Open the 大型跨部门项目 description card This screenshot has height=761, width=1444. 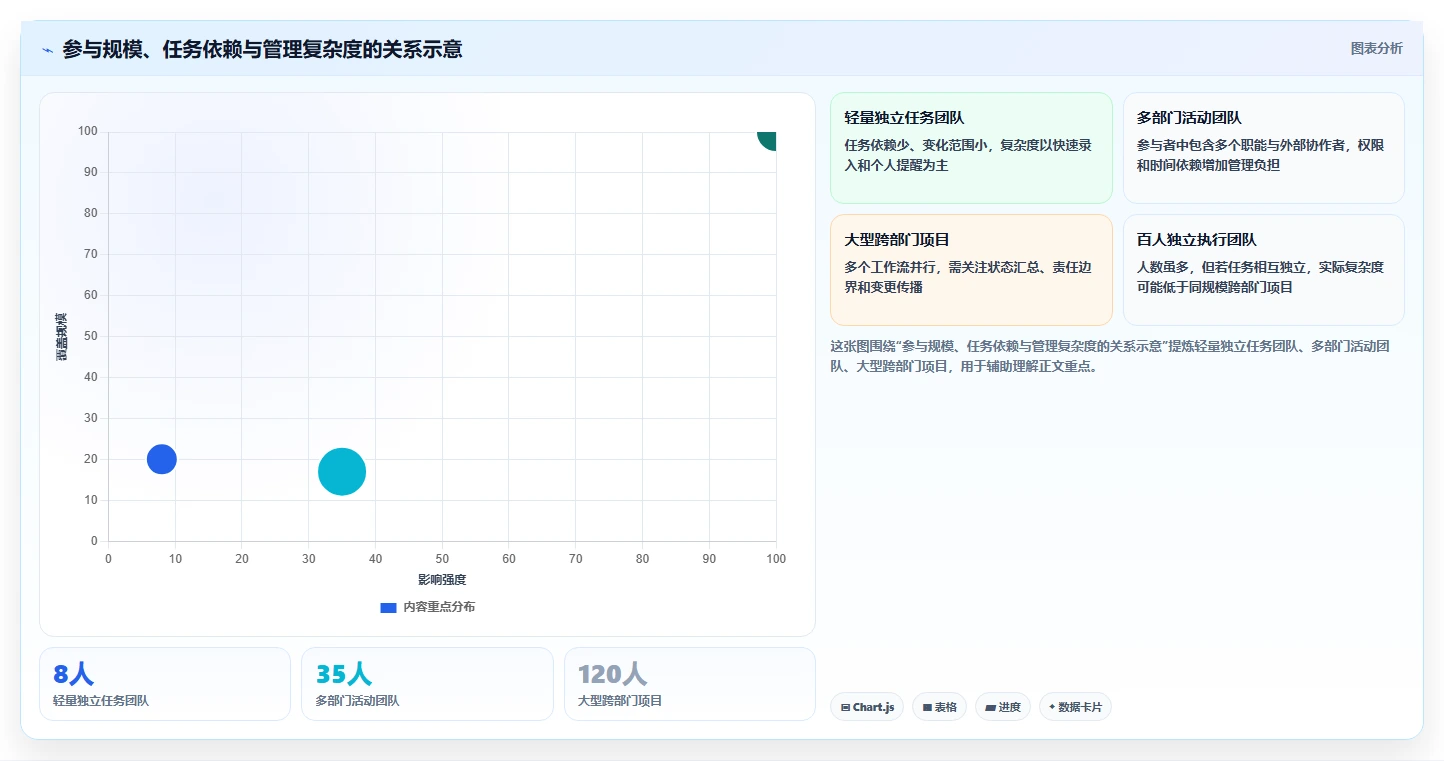[x=971, y=270]
